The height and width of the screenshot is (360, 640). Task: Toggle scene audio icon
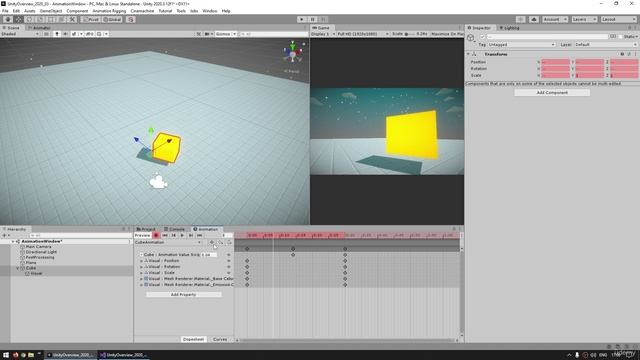pyautogui.click(x=65, y=34)
